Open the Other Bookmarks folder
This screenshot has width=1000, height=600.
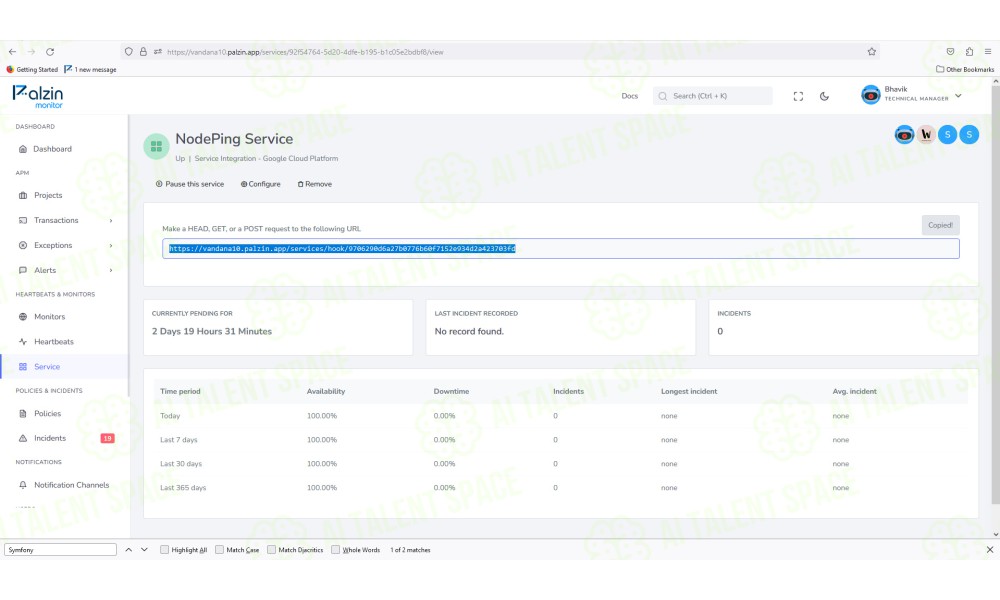pyautogui.click(x=964, y=70)
